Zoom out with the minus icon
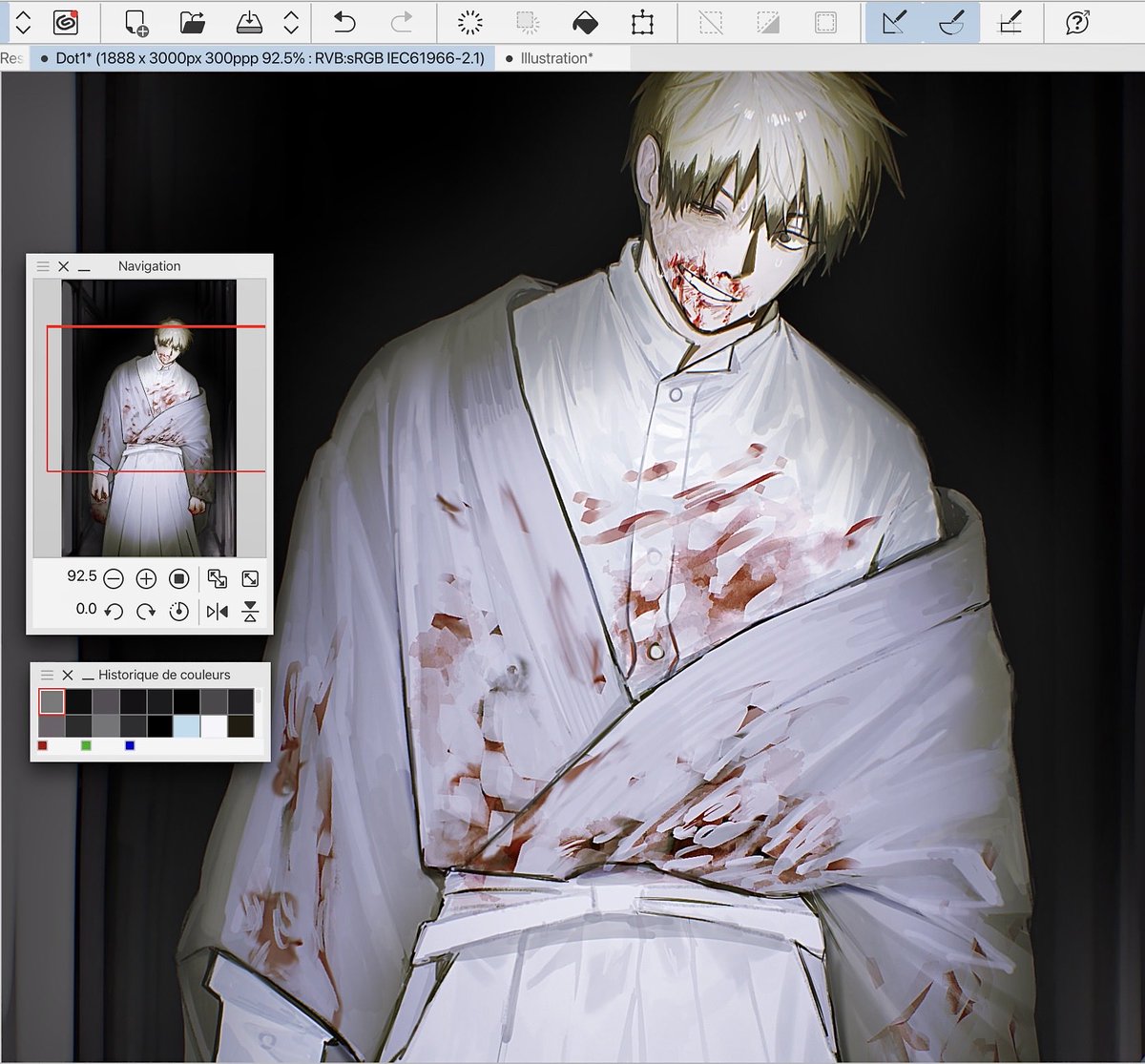Screen dimensions: 1145x1064 coord(114,578)
